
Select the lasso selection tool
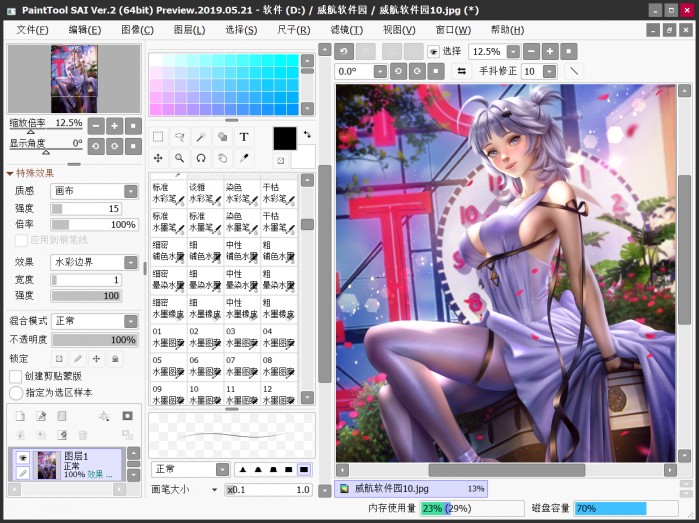(180, 137)
